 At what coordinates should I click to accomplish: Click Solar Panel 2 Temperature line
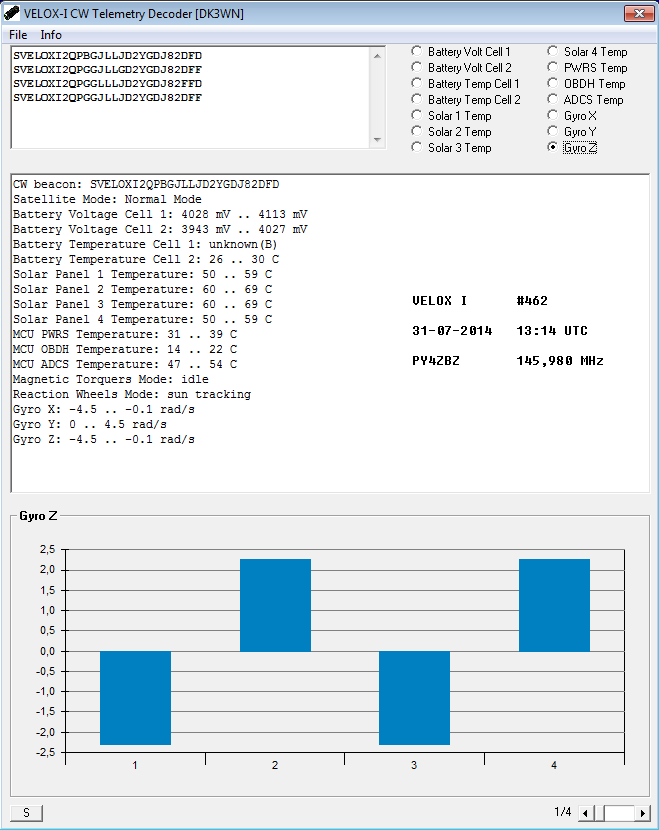click(x=143, y=289)
